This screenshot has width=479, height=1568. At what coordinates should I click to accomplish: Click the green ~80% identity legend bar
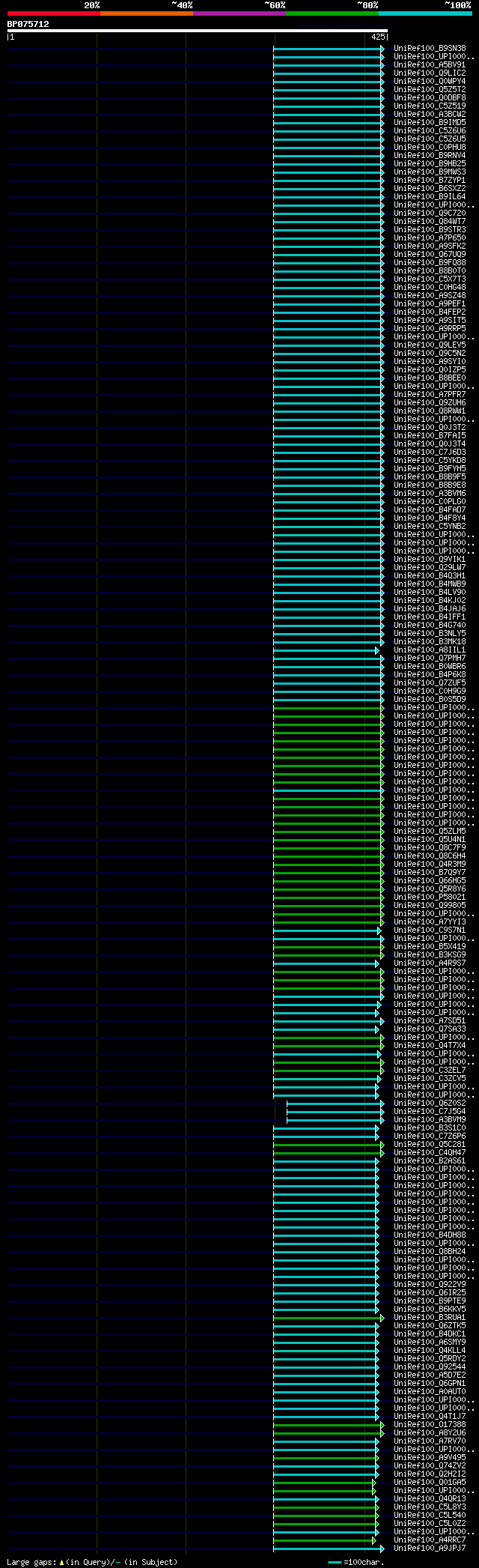click(332, 13)
